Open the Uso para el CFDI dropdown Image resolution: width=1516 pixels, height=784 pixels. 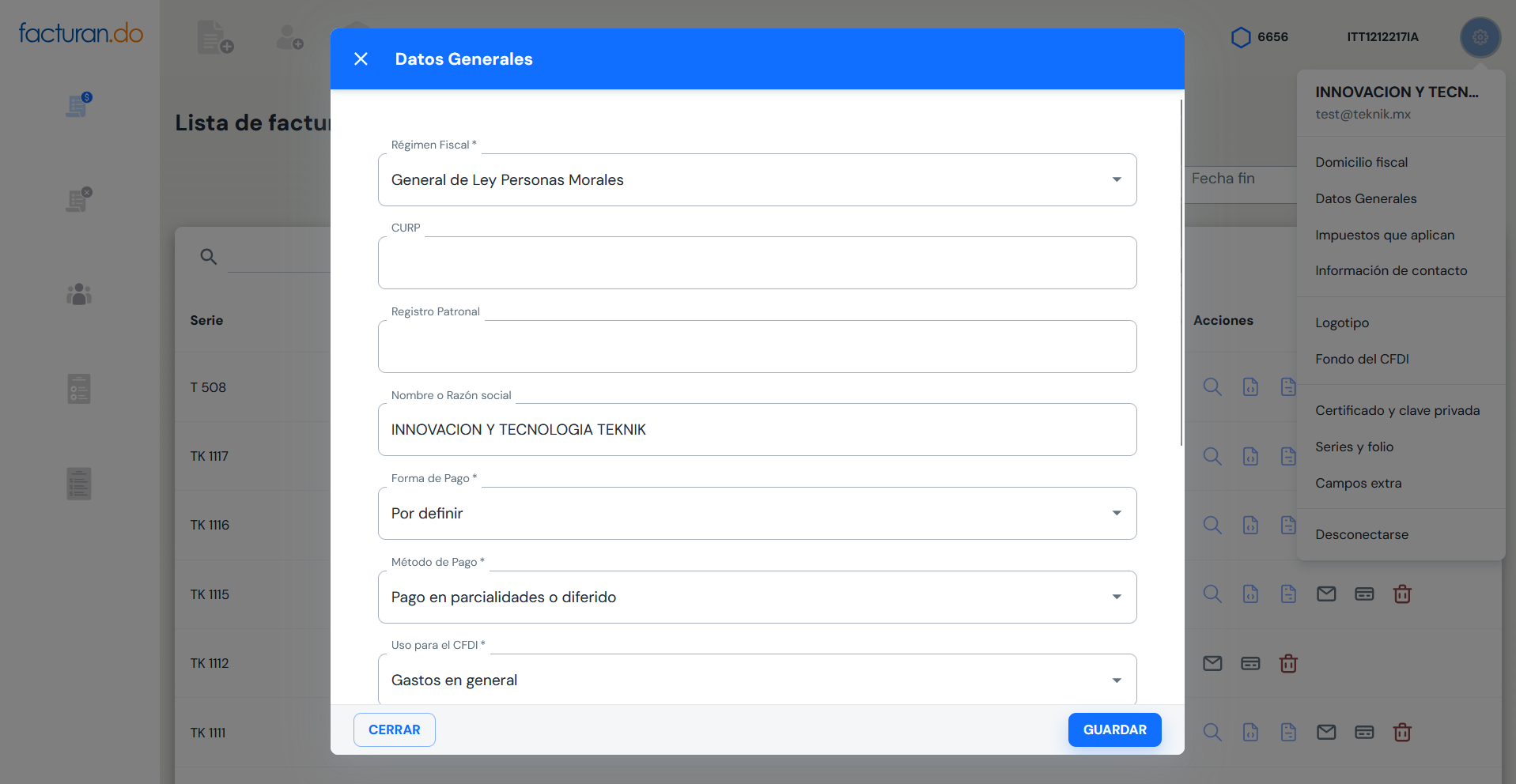point(1116,680)
